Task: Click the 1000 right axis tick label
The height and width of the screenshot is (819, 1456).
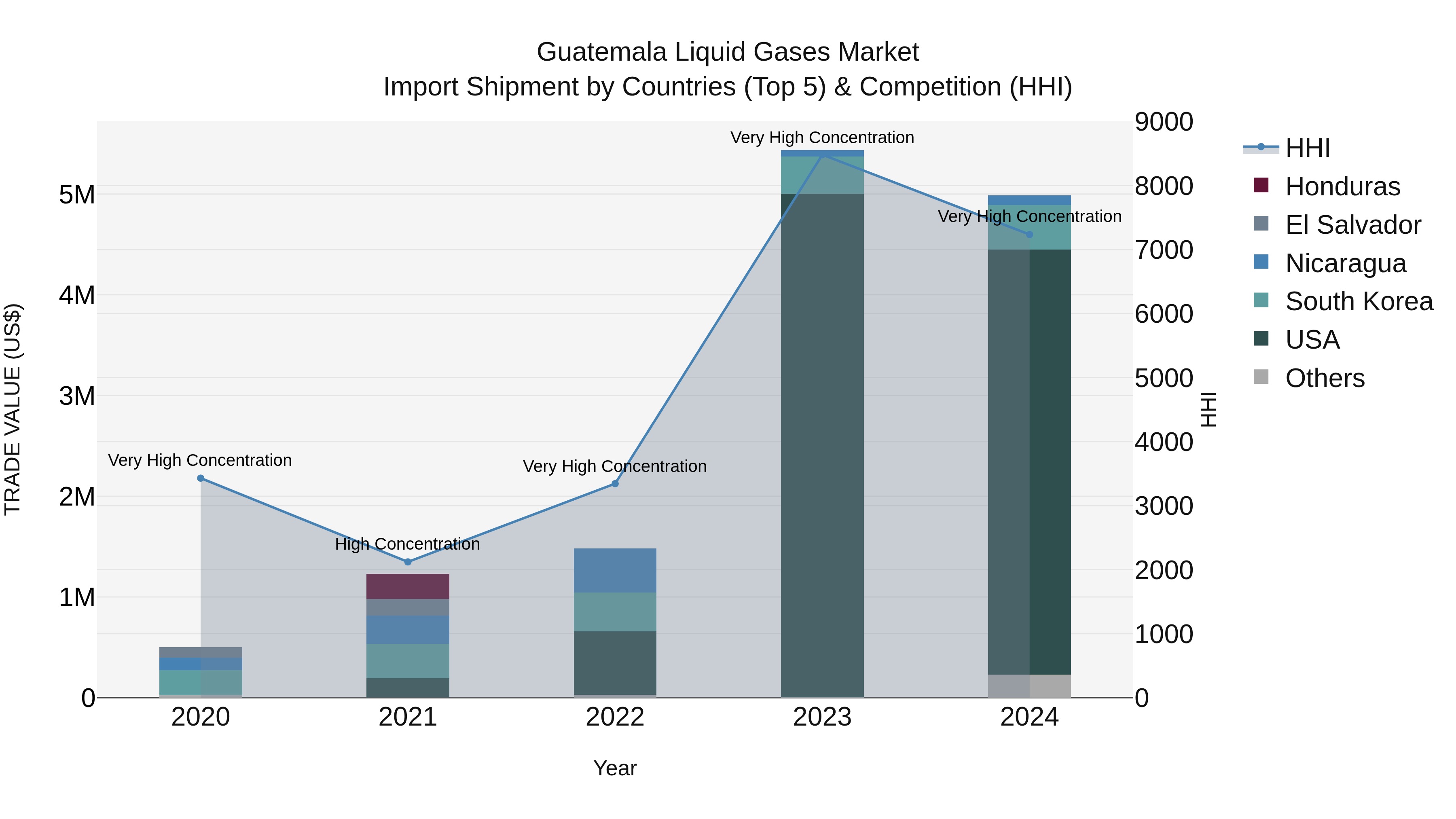Action: coord(1164,634)
